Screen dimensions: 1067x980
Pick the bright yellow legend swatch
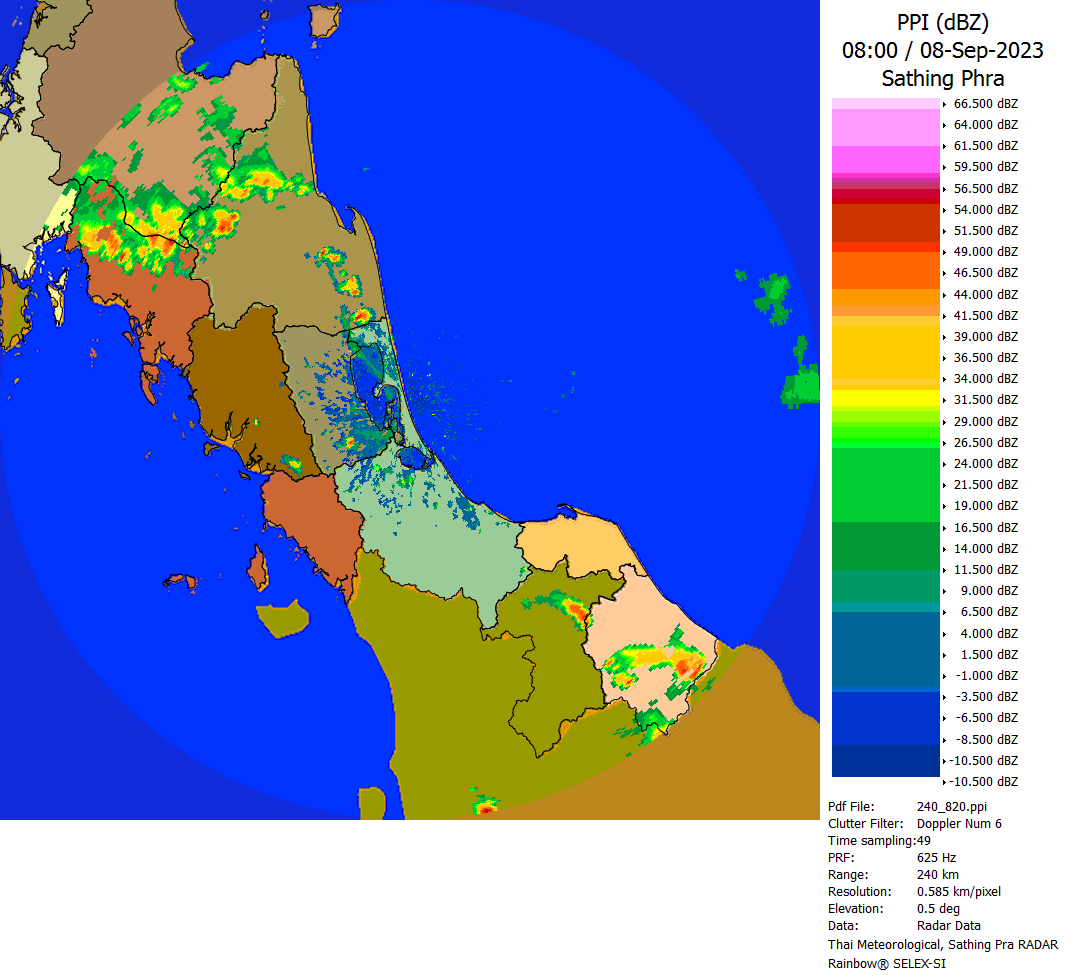click(886, 398)
